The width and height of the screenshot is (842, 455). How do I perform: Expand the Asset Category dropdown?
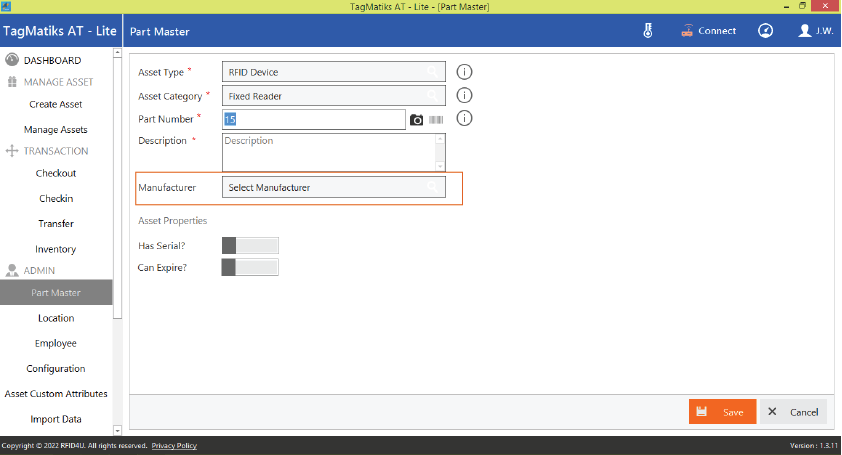(333, 96)
